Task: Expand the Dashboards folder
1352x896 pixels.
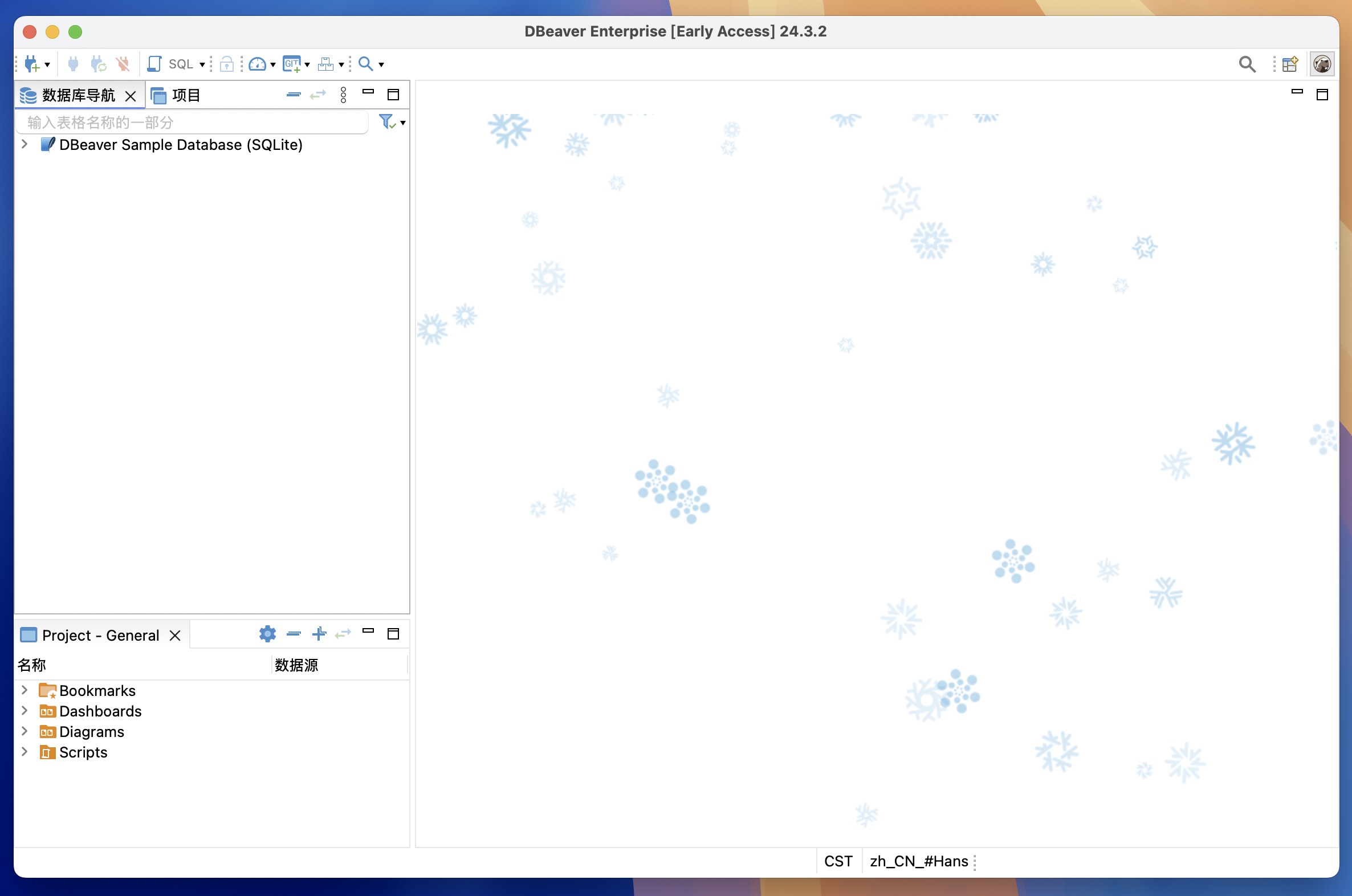Action: coord(25,711)
